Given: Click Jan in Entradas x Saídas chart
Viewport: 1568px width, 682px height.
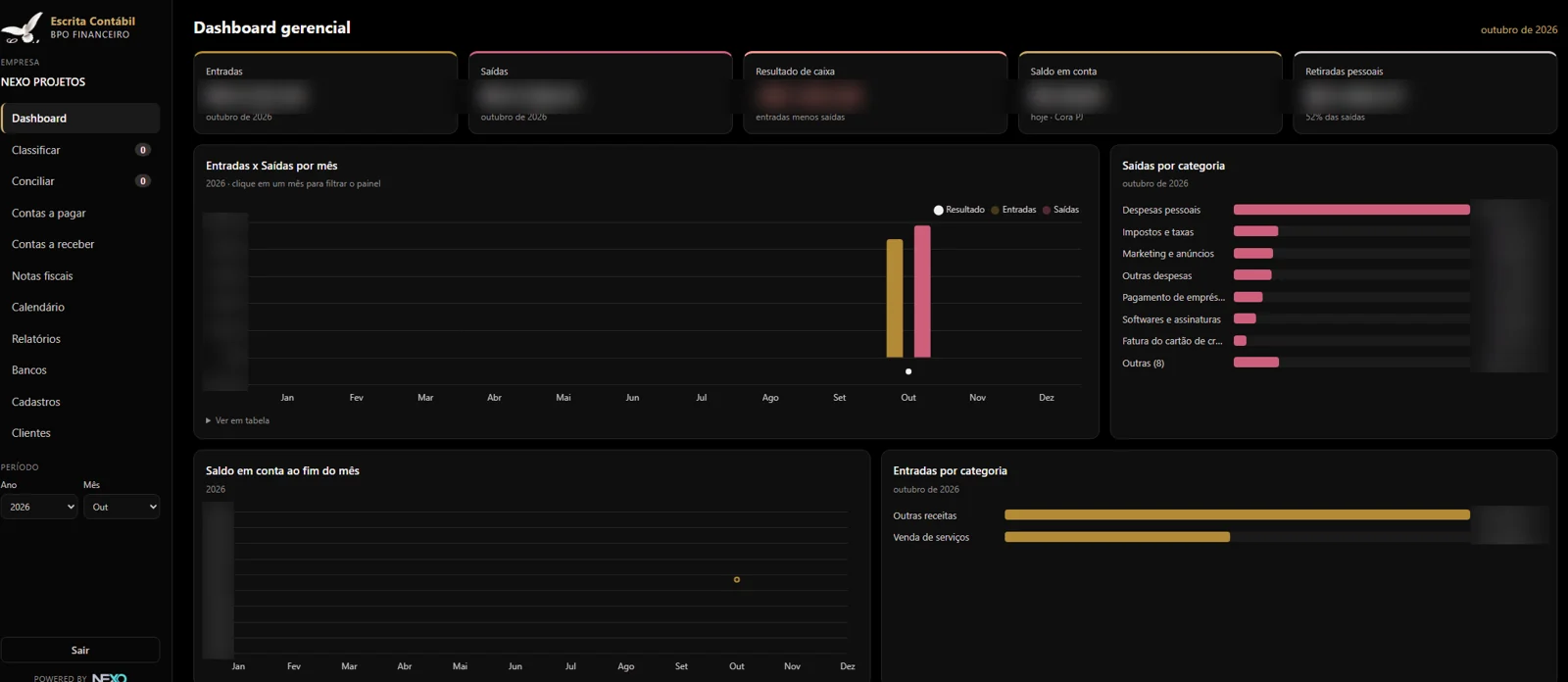Looking at the screenshot, I should [287, 398].
